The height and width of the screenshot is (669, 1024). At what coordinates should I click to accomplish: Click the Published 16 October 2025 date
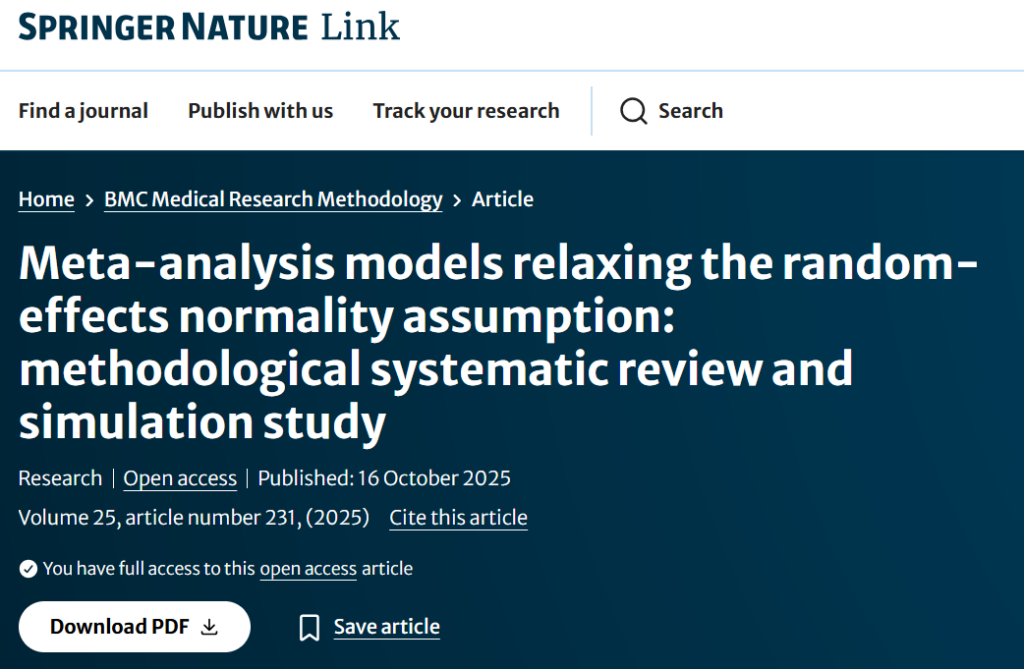[384, 478]
